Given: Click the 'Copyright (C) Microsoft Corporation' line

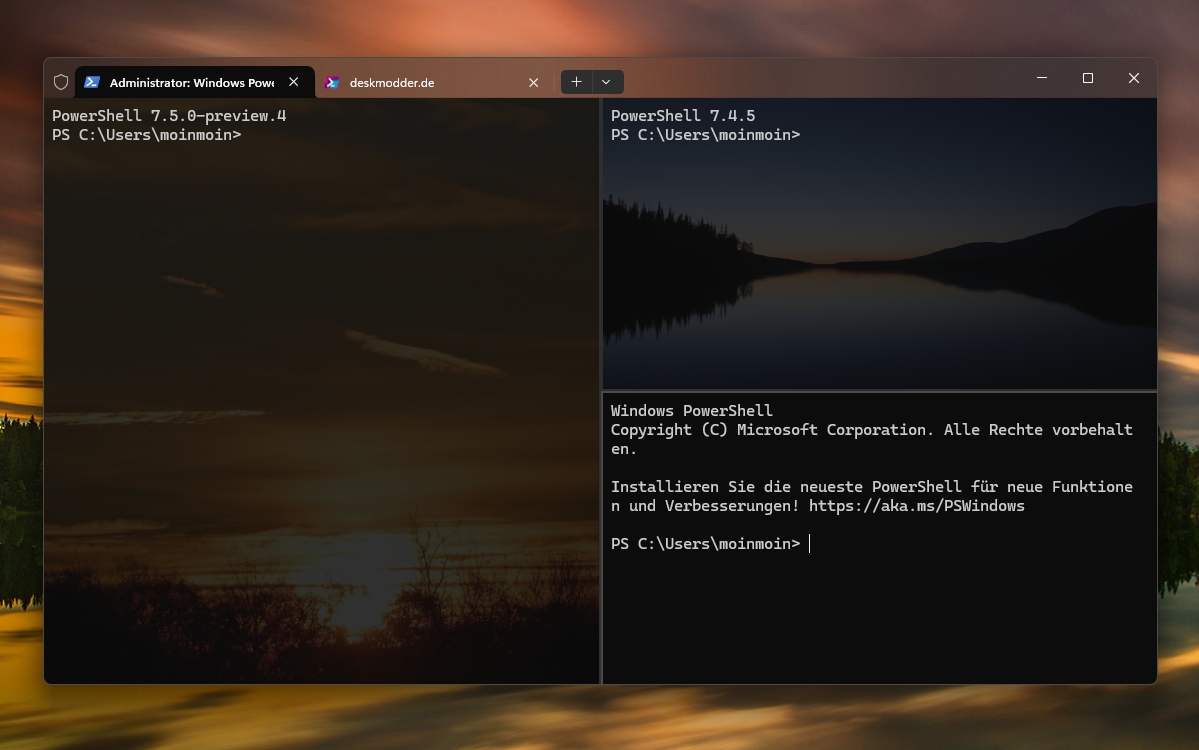Looking at the screenshot, I should coord(872,430).
